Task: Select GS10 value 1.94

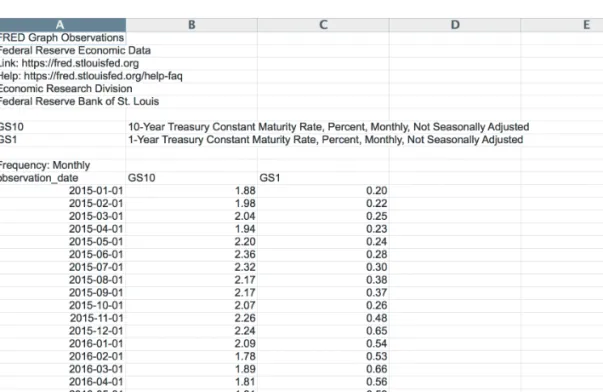Action: 192,229
